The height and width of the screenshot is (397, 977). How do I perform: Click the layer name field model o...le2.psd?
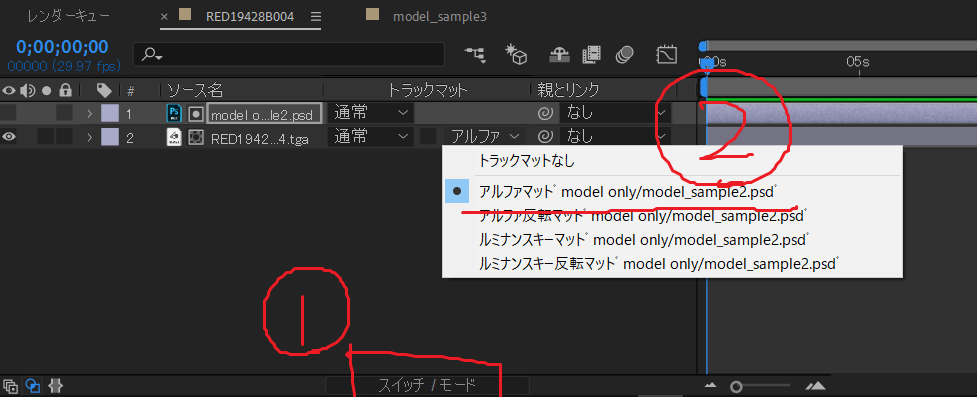264,114
